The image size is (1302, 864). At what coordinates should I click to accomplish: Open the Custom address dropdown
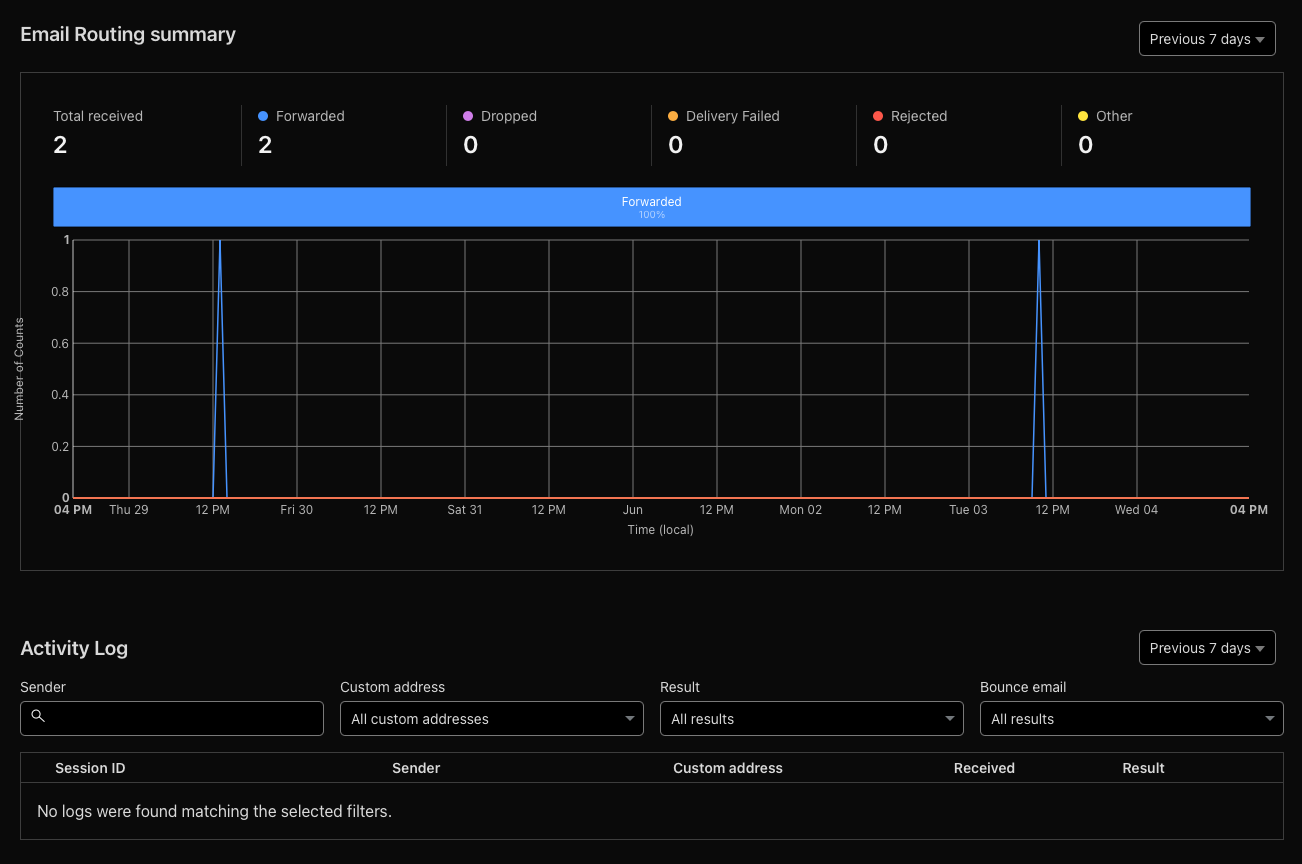(x=491, y=718)
